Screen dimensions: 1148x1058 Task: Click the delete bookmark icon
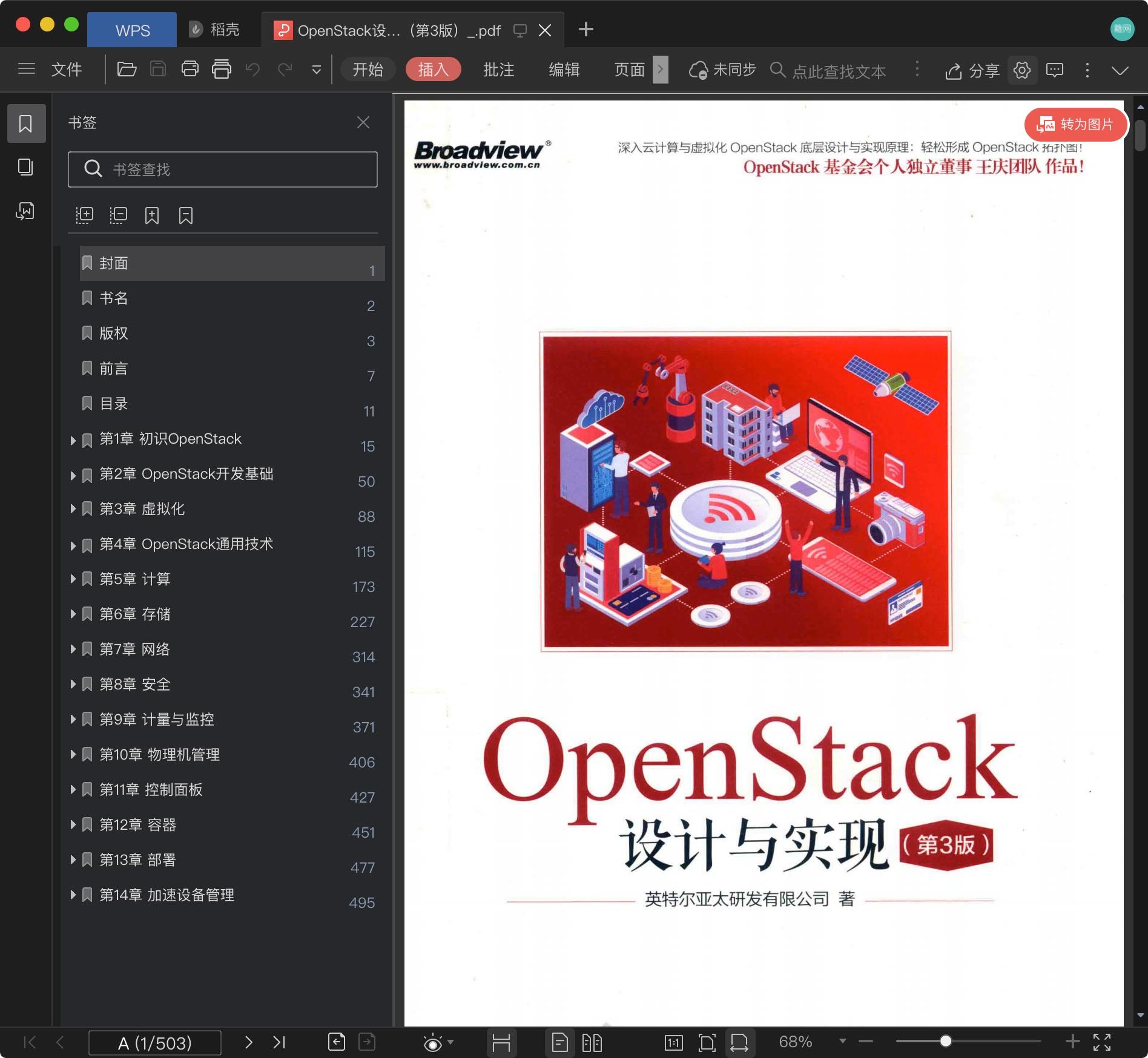click(186, 215)
